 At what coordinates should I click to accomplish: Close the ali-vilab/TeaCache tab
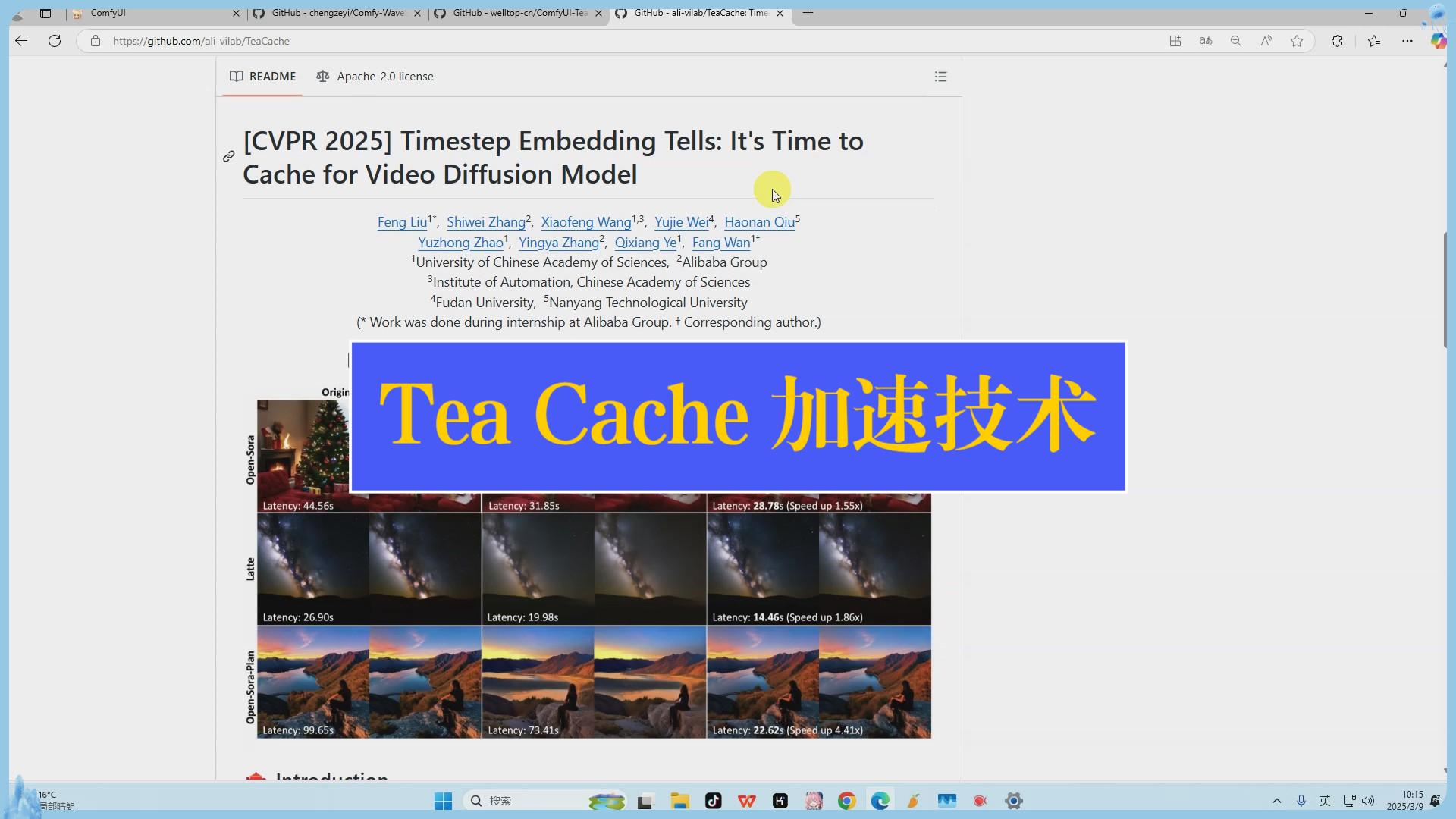coord(780,13)
